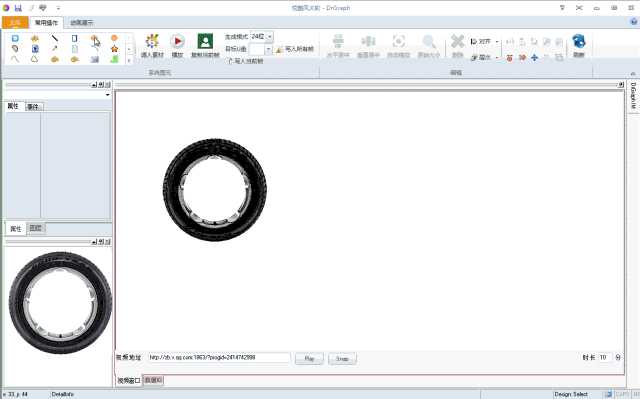Viewport: 640px width, 399px height.
Task: Switch to the third ribbon tab
Action: tap(82, 22)
